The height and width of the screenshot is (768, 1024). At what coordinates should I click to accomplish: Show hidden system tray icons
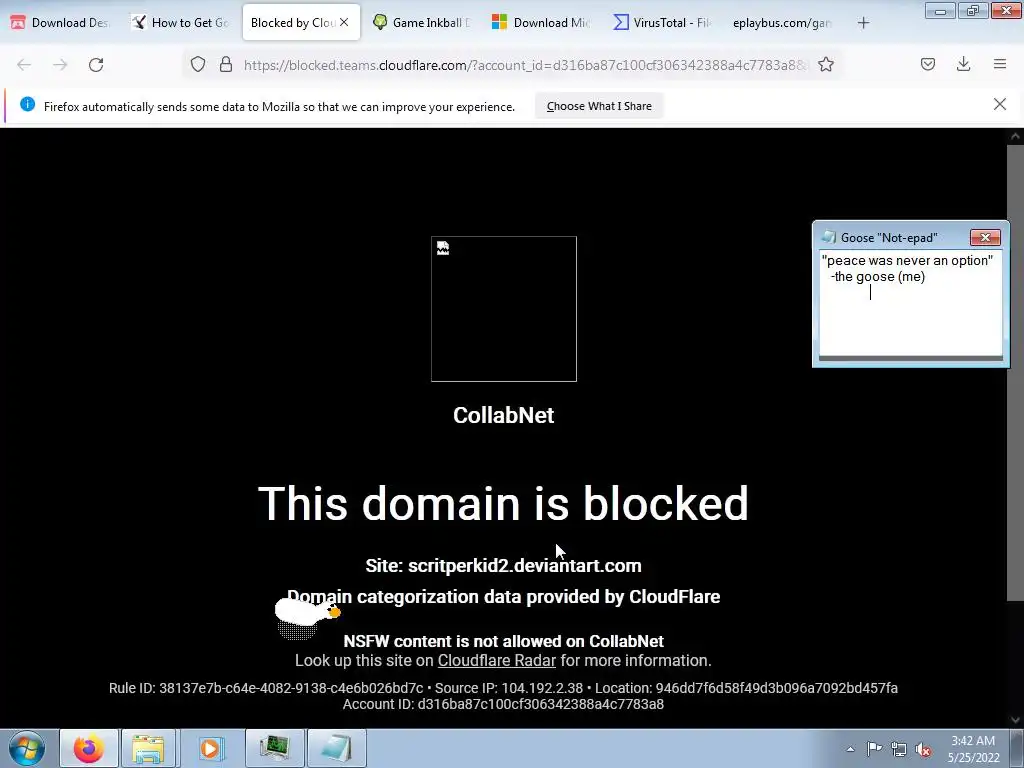click(850, 749)
